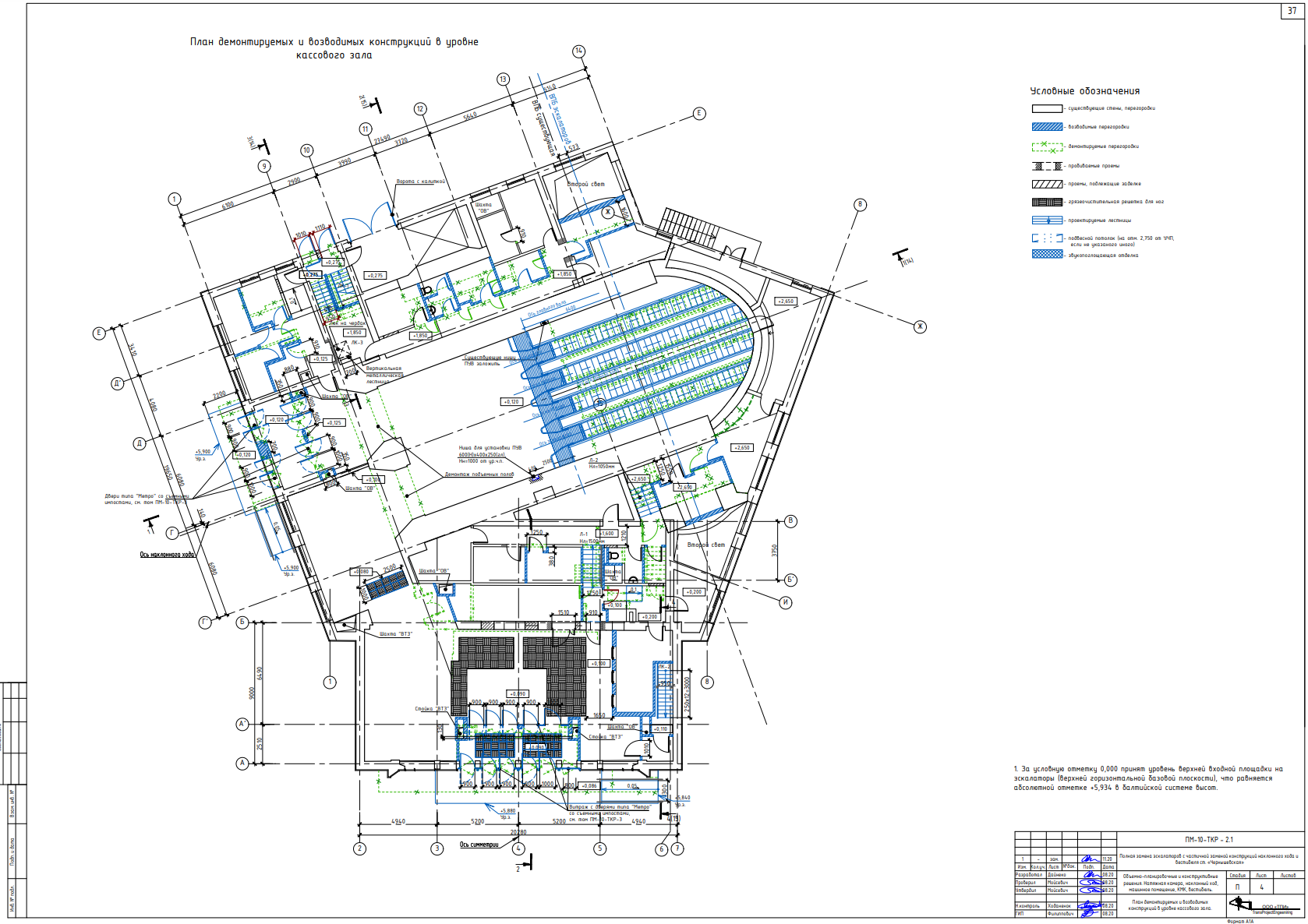Screen dimensions: 1308x924
Task: Click the sound-absorbing finish blue swatch
Action: pos(1047,255)
